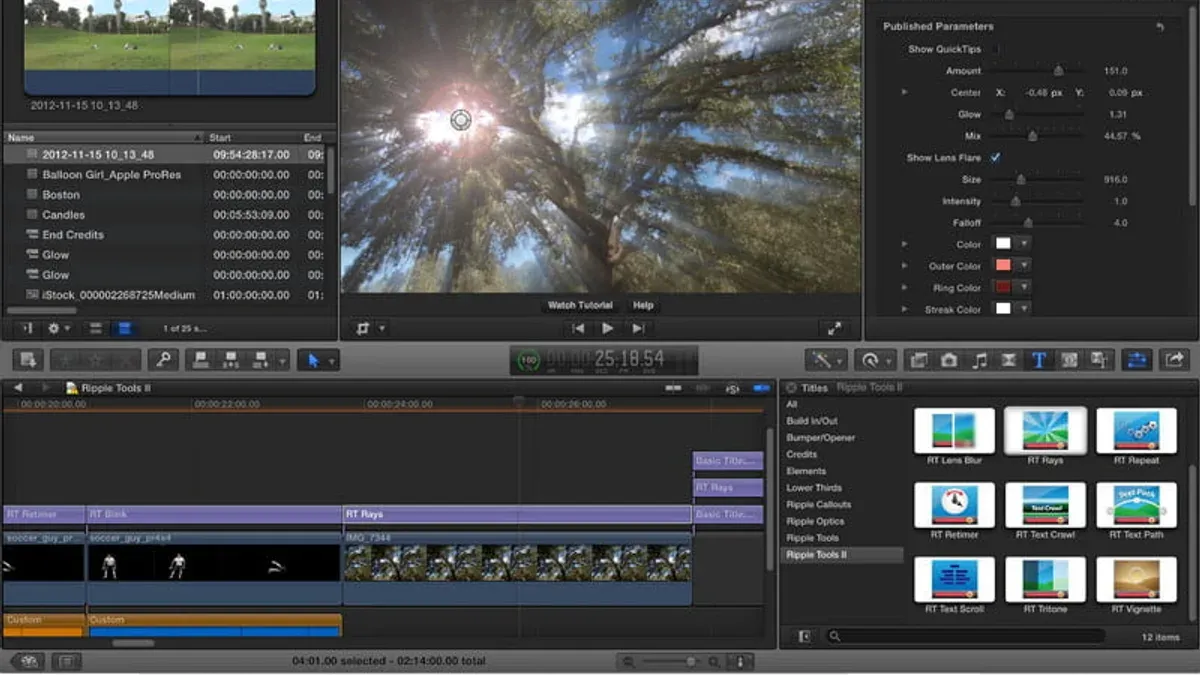
Task: Open the browser gear actions dropdown
Action: 60,328
